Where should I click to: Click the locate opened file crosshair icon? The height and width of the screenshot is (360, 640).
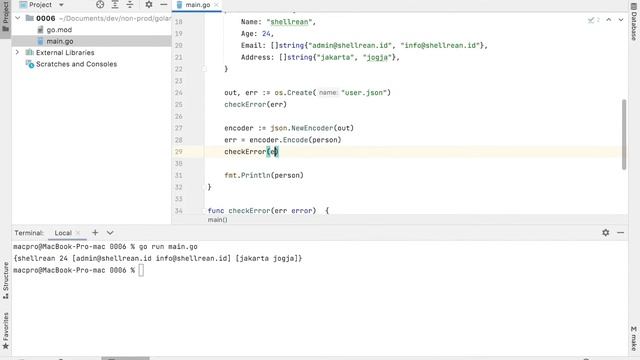pos(100,4)
